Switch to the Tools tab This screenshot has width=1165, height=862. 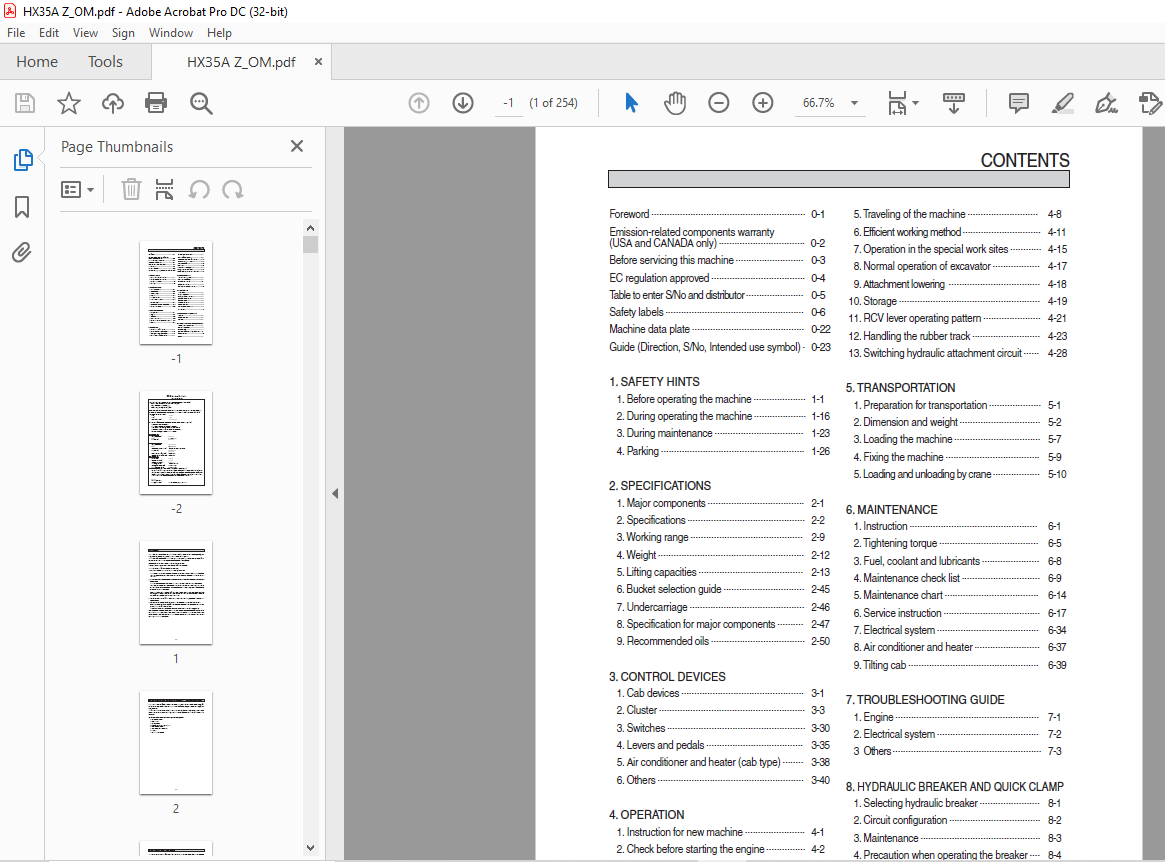tap(106, 62)
